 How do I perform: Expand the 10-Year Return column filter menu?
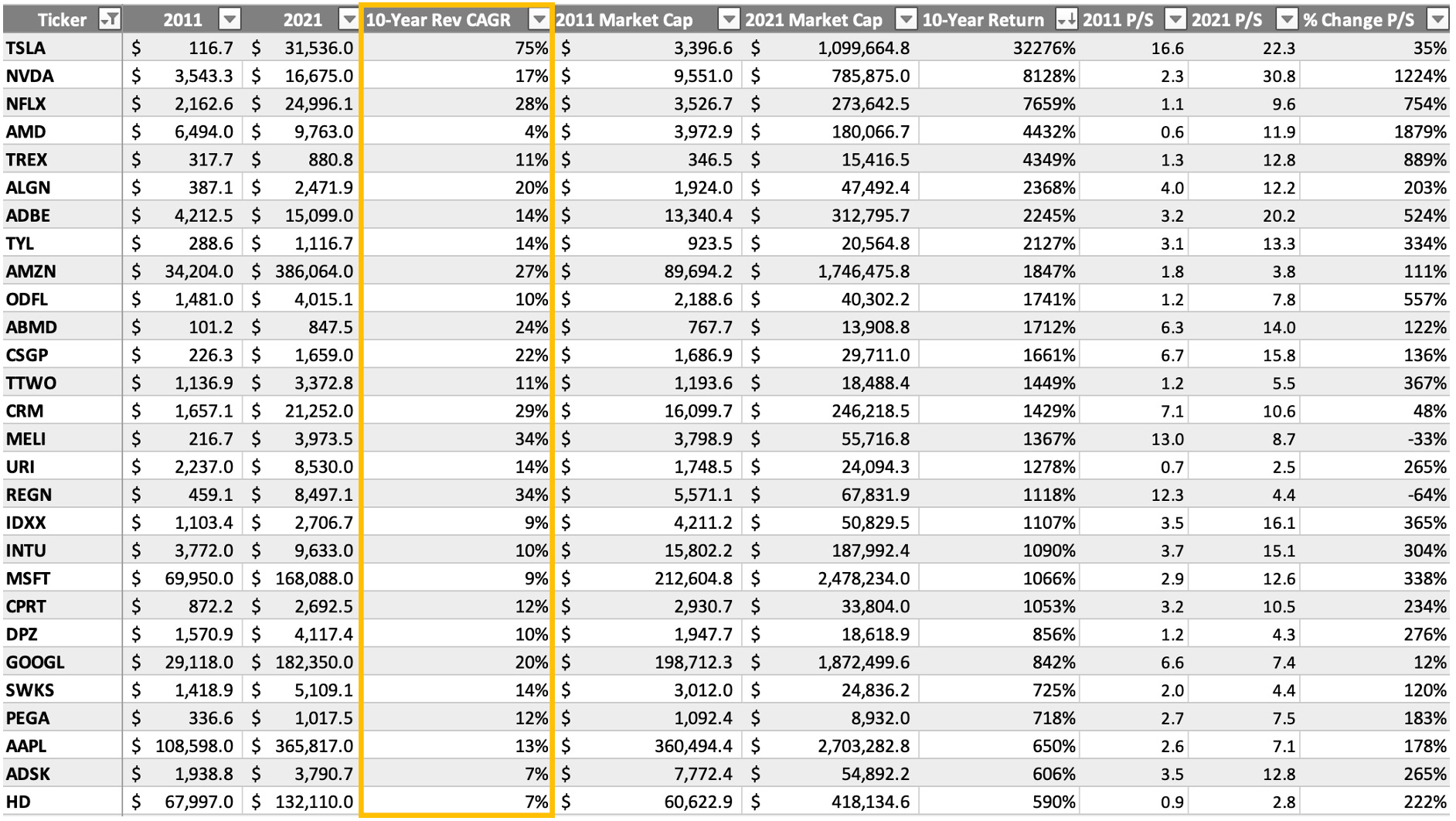tap(1067, 19)
